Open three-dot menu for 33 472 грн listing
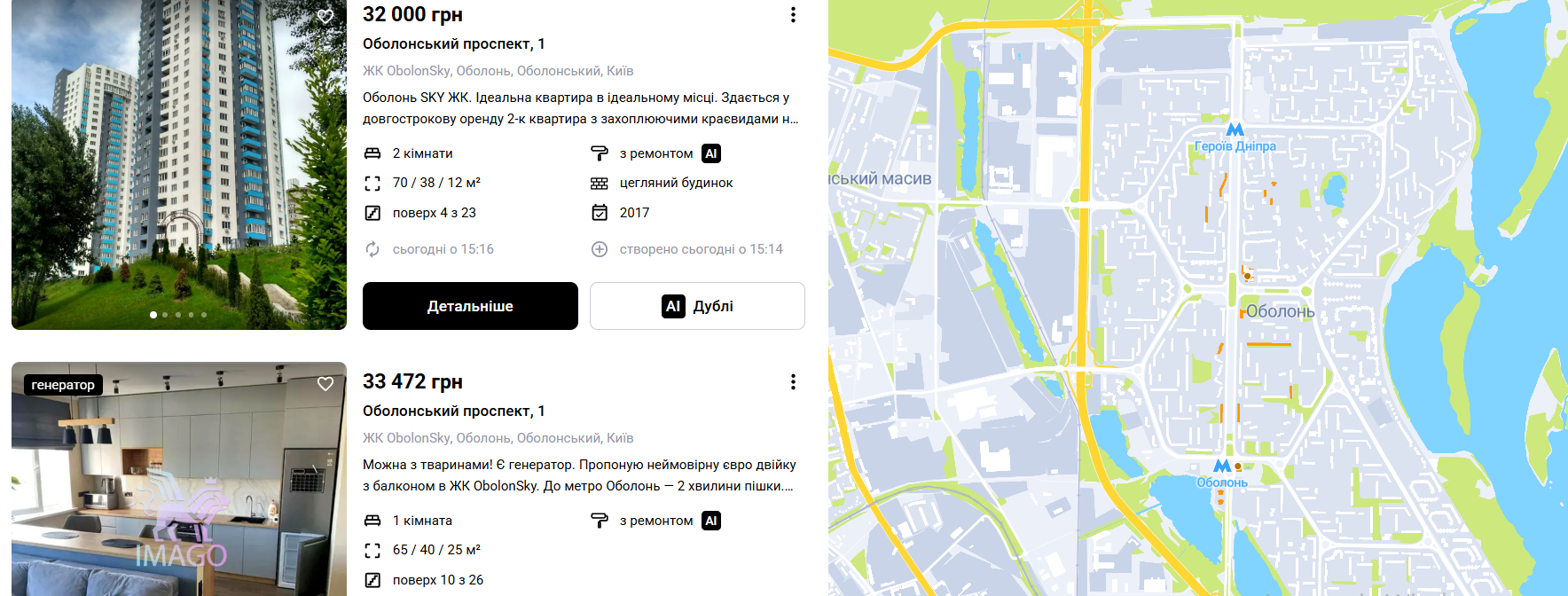The width and height of the screenshot is (1568, 596). pyautogui.click(x=793, y=382)
